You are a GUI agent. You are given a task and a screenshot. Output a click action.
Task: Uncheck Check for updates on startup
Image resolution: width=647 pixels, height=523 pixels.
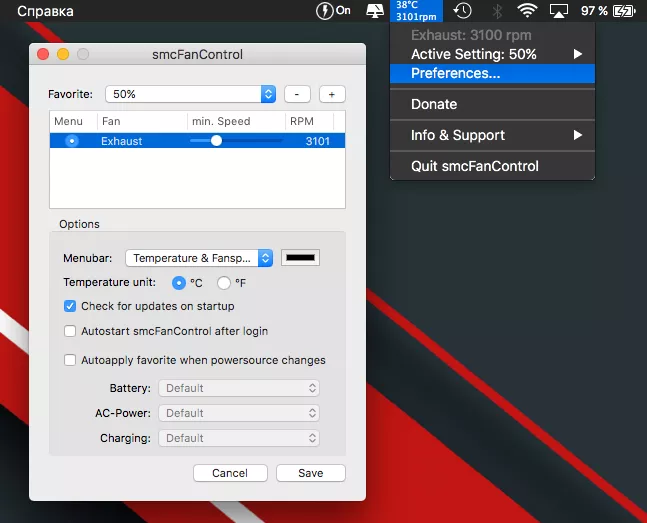(70, 306)
